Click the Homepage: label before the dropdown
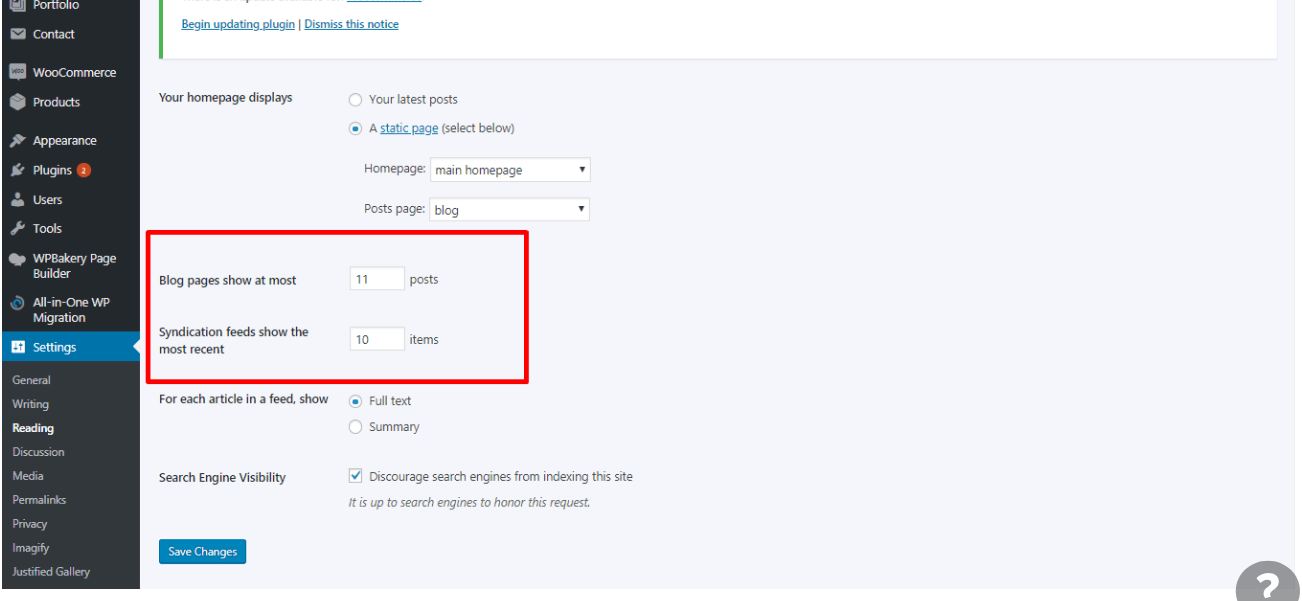This screenshot has width=1302, height=601. click(x=395, y=169)
